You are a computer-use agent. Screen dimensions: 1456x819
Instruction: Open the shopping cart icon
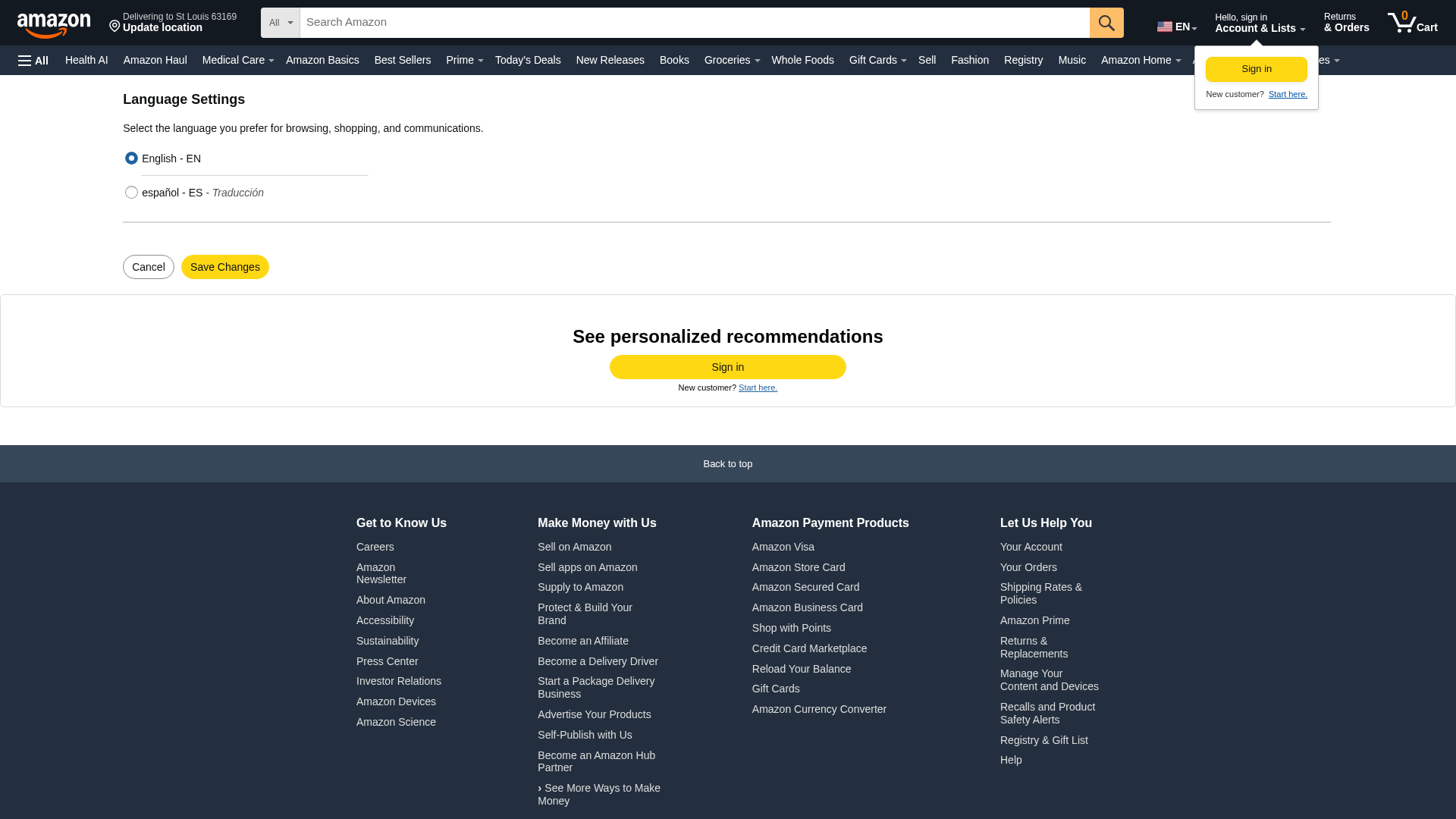tap(1412, 23)
